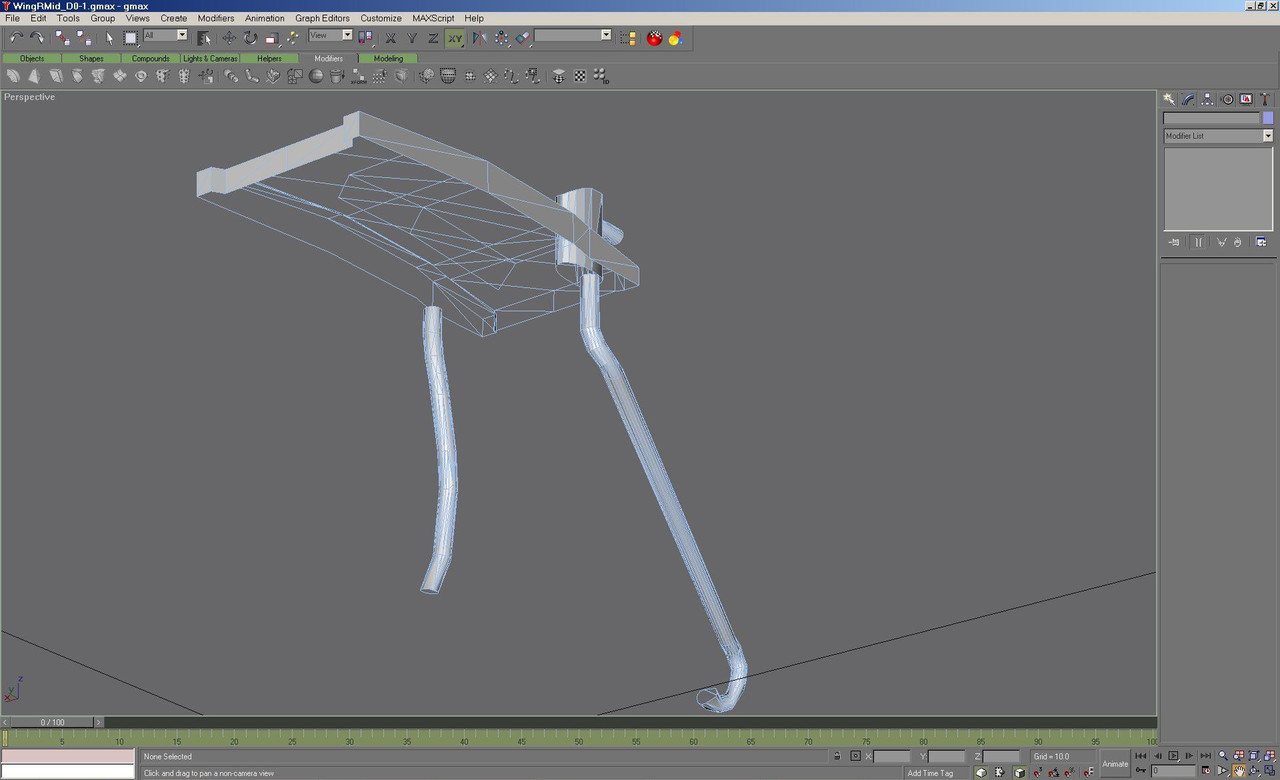
Task: Choose the Select Object arrow tool
Action: tap(109, 38)
